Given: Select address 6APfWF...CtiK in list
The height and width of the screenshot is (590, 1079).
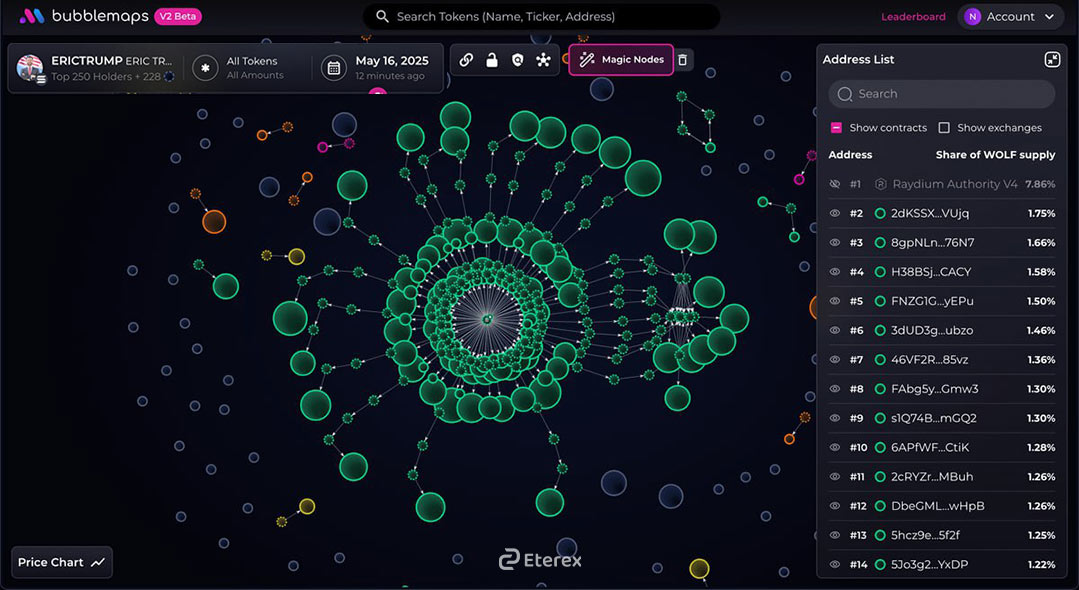Looking at the screenshot, I should pos(930,447).
